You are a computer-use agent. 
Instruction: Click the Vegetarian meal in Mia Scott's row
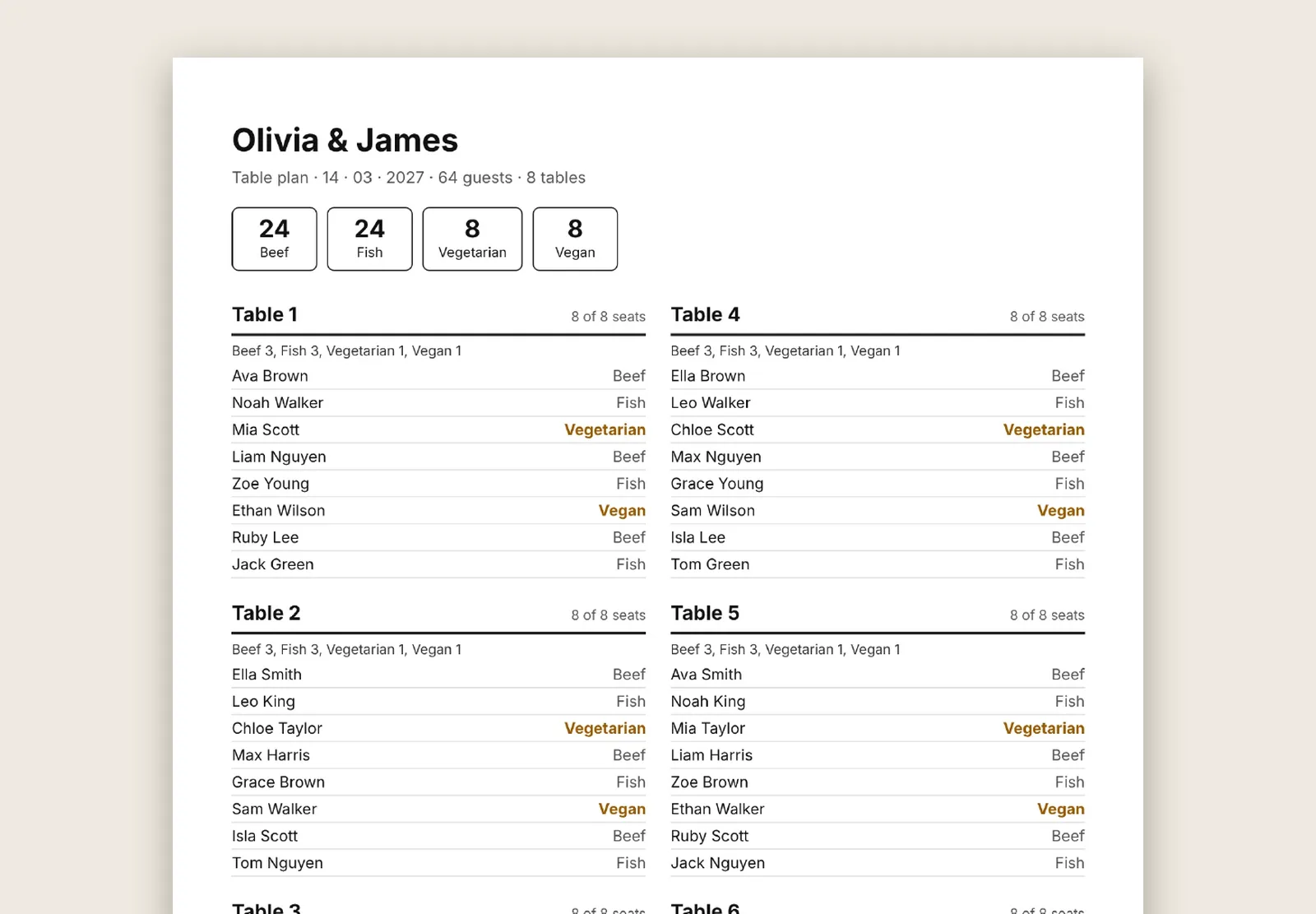click(605, 429)
